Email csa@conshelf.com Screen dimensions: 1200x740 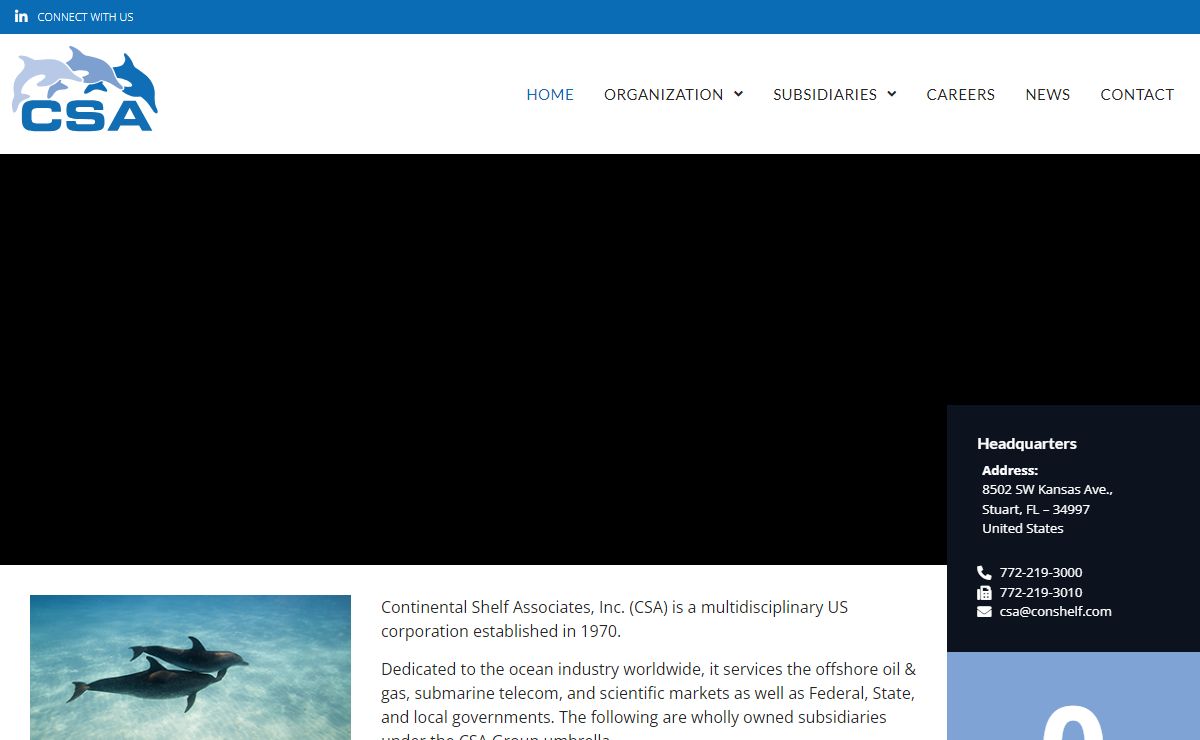pos(1055,611)
